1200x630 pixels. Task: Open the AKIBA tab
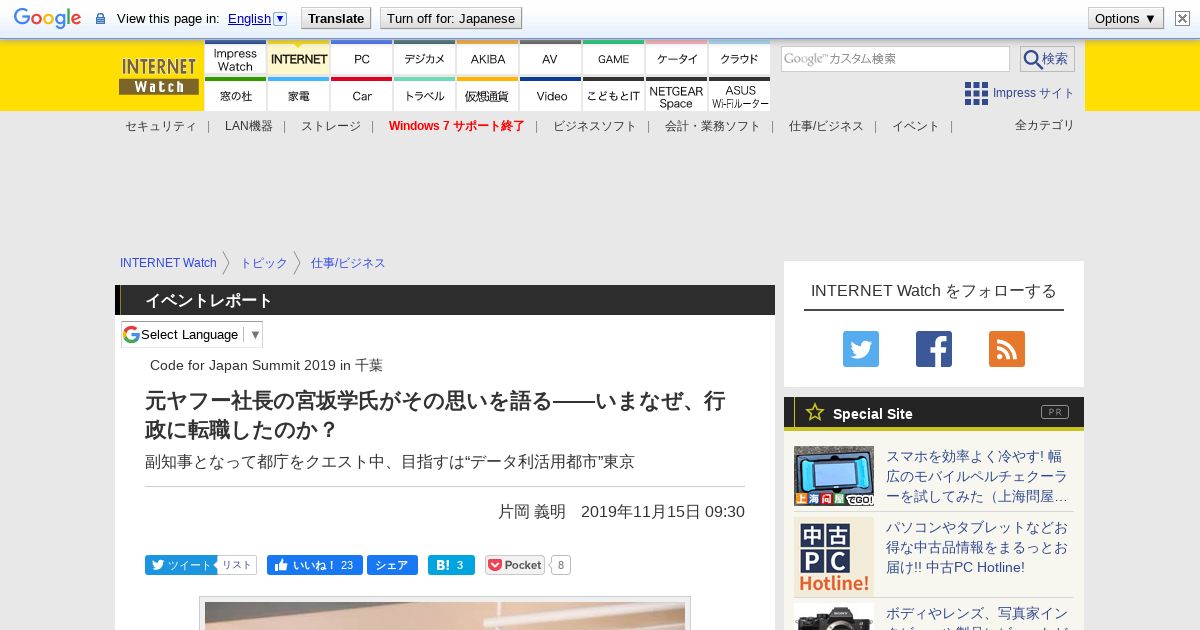pyautogui.click(x=487, y=59)
